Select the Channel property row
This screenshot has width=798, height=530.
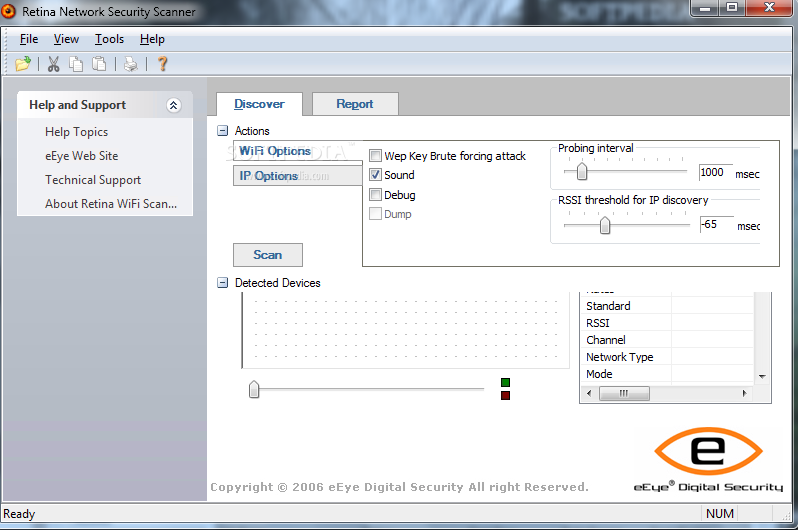point(667,340)
